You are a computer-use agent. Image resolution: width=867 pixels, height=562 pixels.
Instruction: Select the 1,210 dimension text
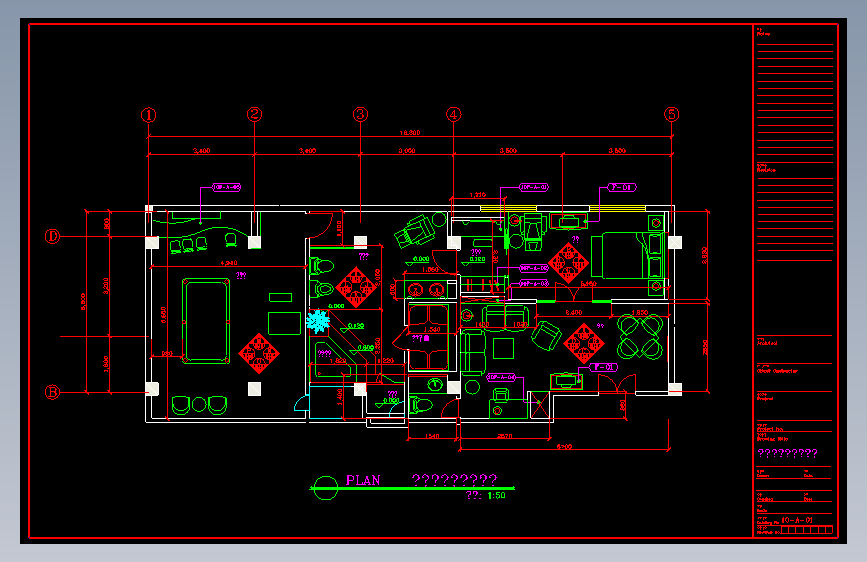pos(478,195)
